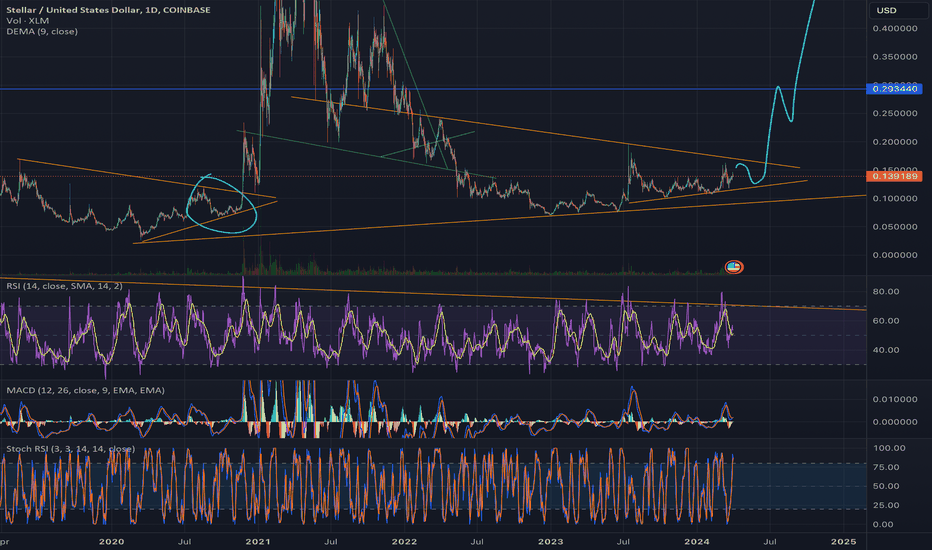Select the Stellar / United States Dollar symbol title
The width and height of the screenshot is (932, 550).
click(x=108, y=10)
